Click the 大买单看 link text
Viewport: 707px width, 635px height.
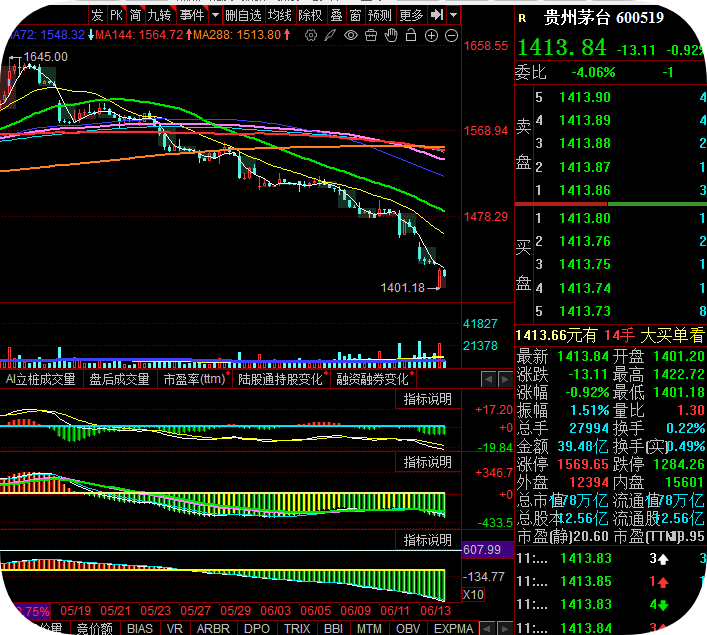(672, 336)
